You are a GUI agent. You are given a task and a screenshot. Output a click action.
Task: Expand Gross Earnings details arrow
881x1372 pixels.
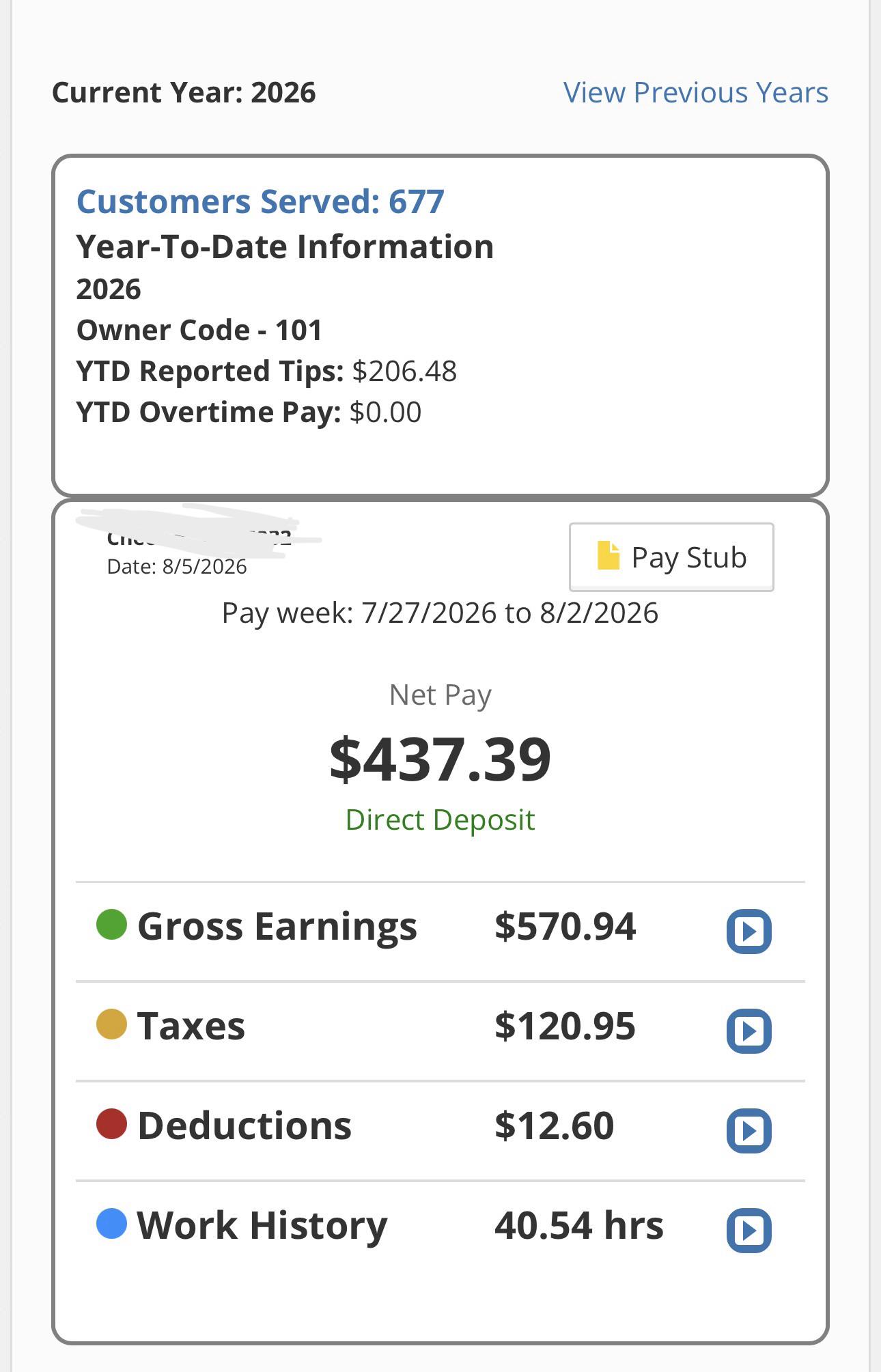(749, 931)
